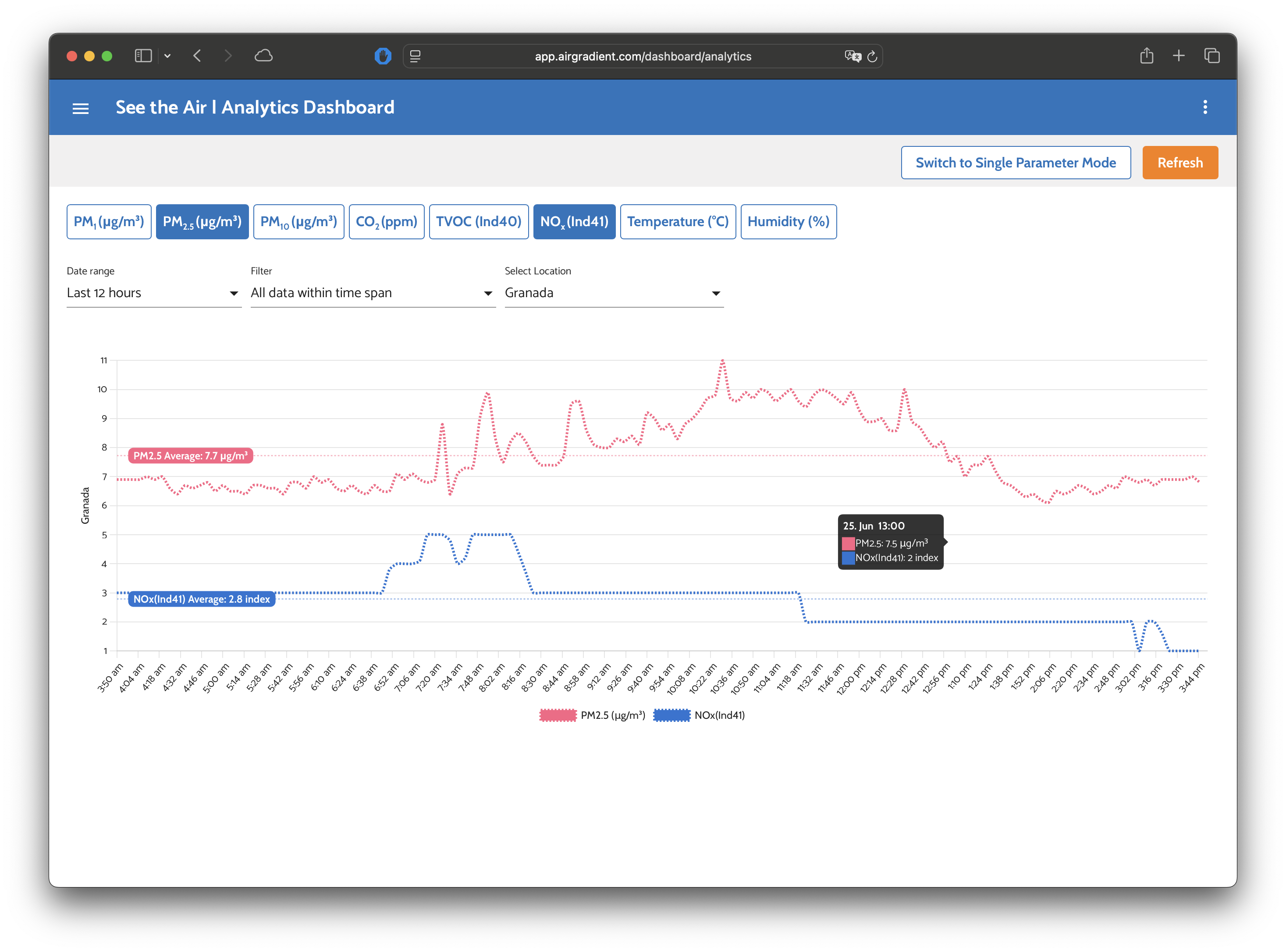This screenshot has width=1286, height=952.
Task: Enable the Humidity (%) parameter
Action: (788, 222)
